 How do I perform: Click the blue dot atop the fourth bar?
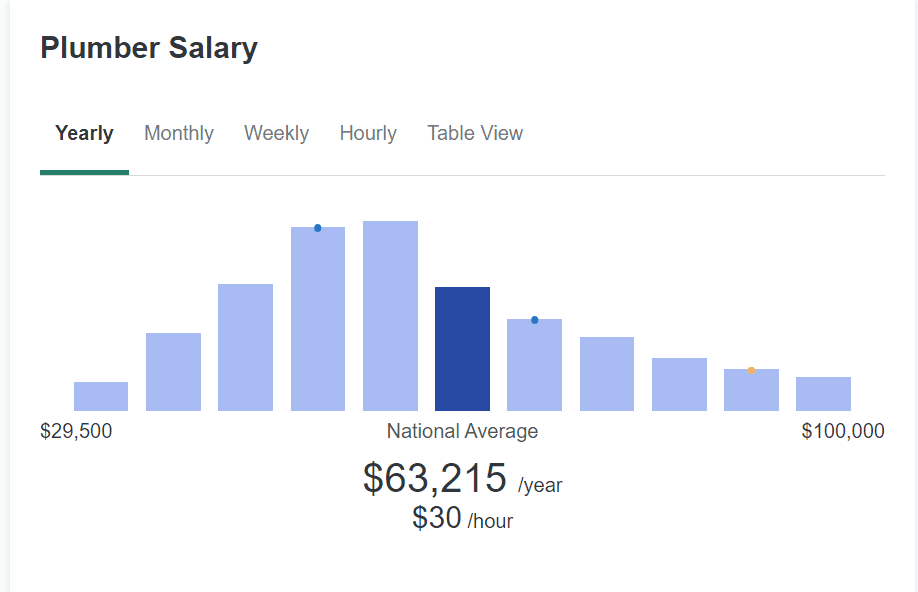(x=318, y=228)
